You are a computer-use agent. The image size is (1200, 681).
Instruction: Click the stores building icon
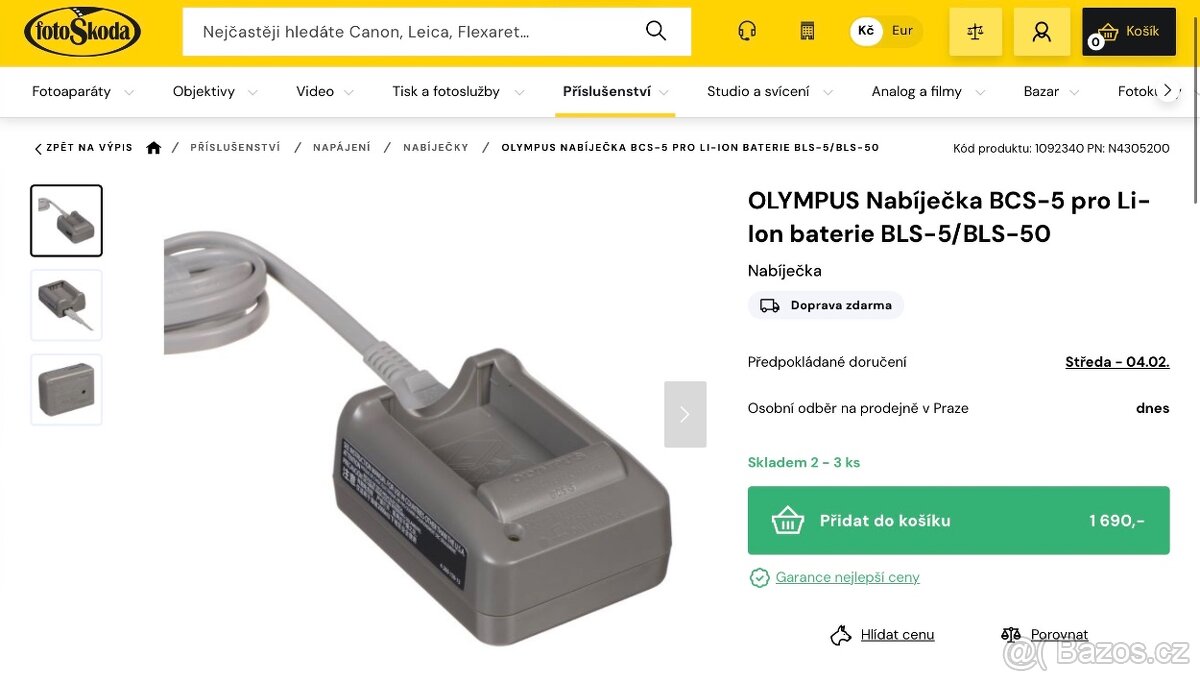807,31
